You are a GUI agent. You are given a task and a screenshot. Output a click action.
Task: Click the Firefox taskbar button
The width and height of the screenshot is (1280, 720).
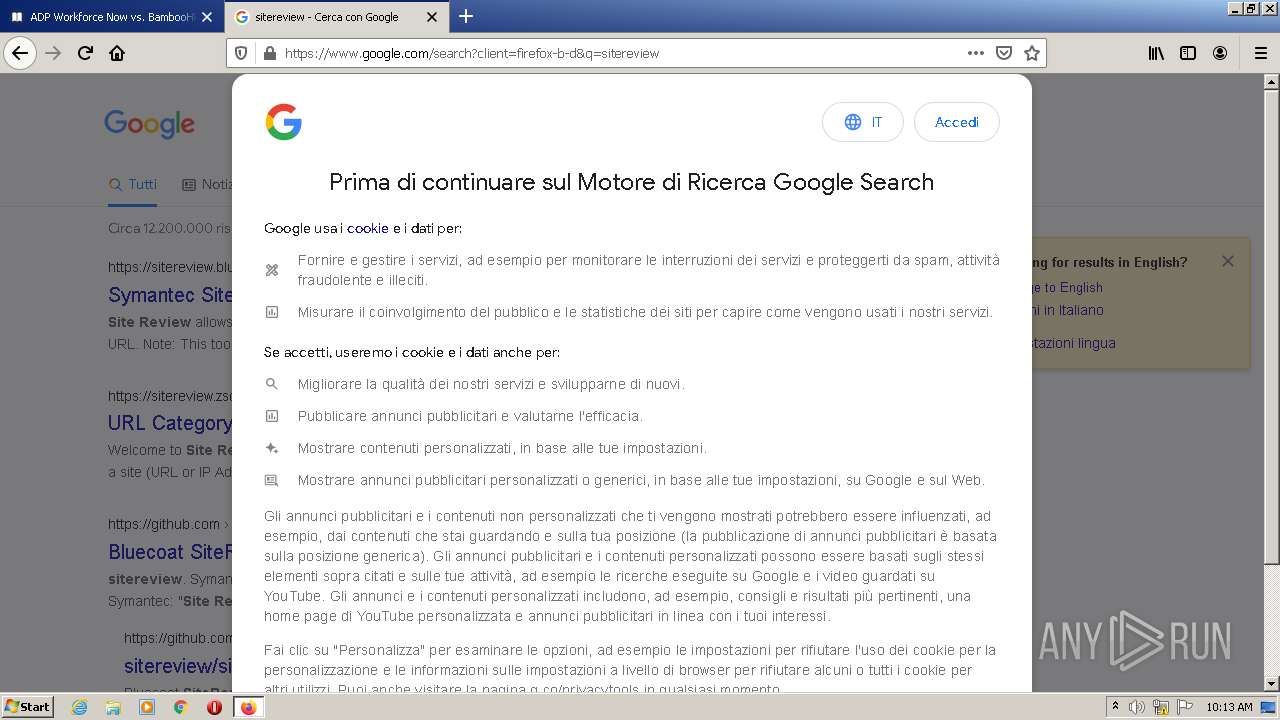pos(248,707)
